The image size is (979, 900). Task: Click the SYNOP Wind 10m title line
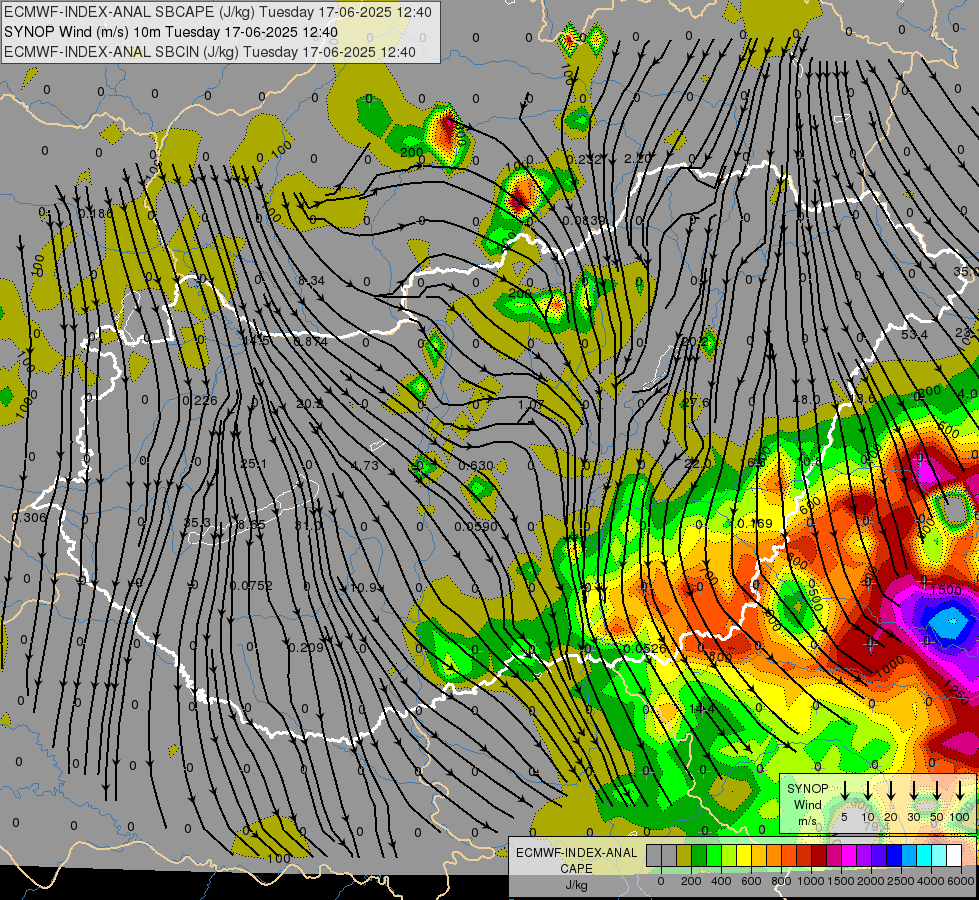click(x=170, y=32)
